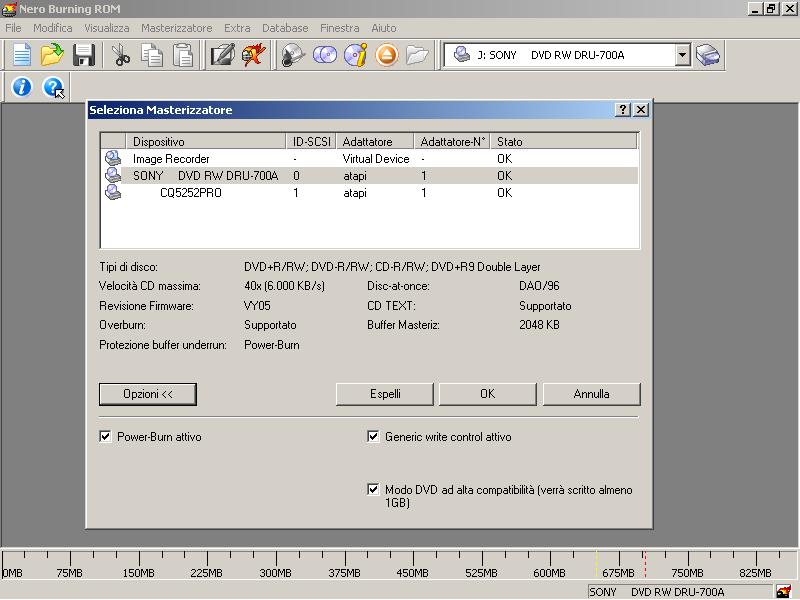Open the J: SONY drive dropdown arrow
The image size is (800, 600).
point(682,55)
